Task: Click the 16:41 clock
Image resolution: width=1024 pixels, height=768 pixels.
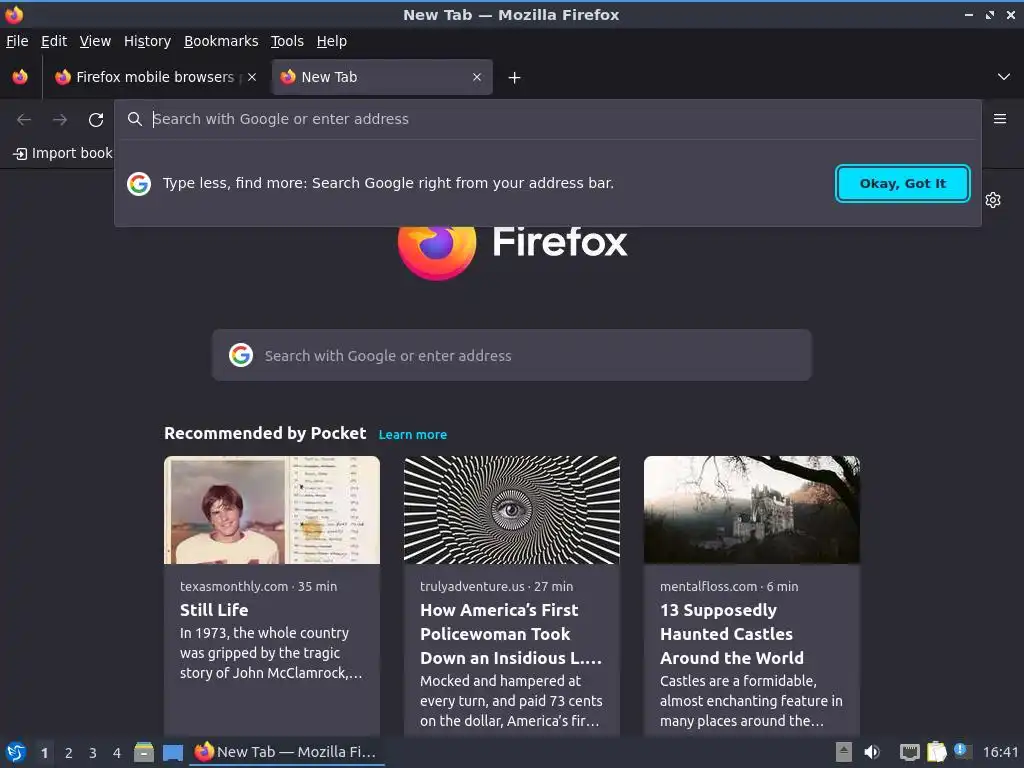Action: pyautogui.click(x=1000, y=752)
